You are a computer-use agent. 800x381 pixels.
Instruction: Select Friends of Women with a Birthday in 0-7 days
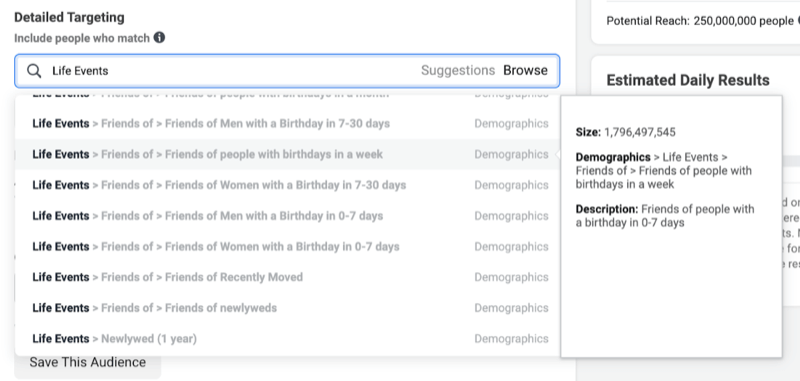coord(288,246)
